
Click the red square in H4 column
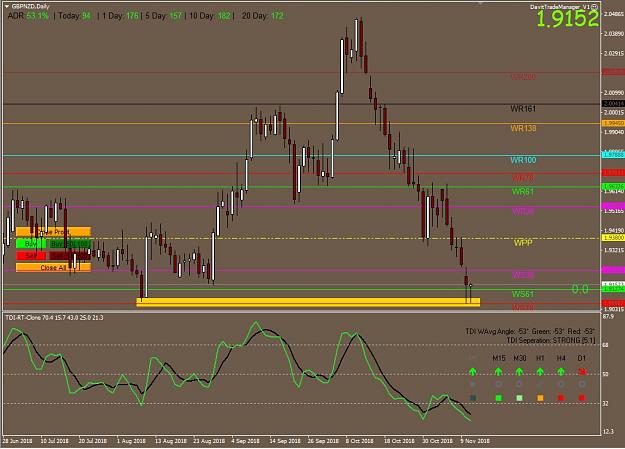(561, 398)
